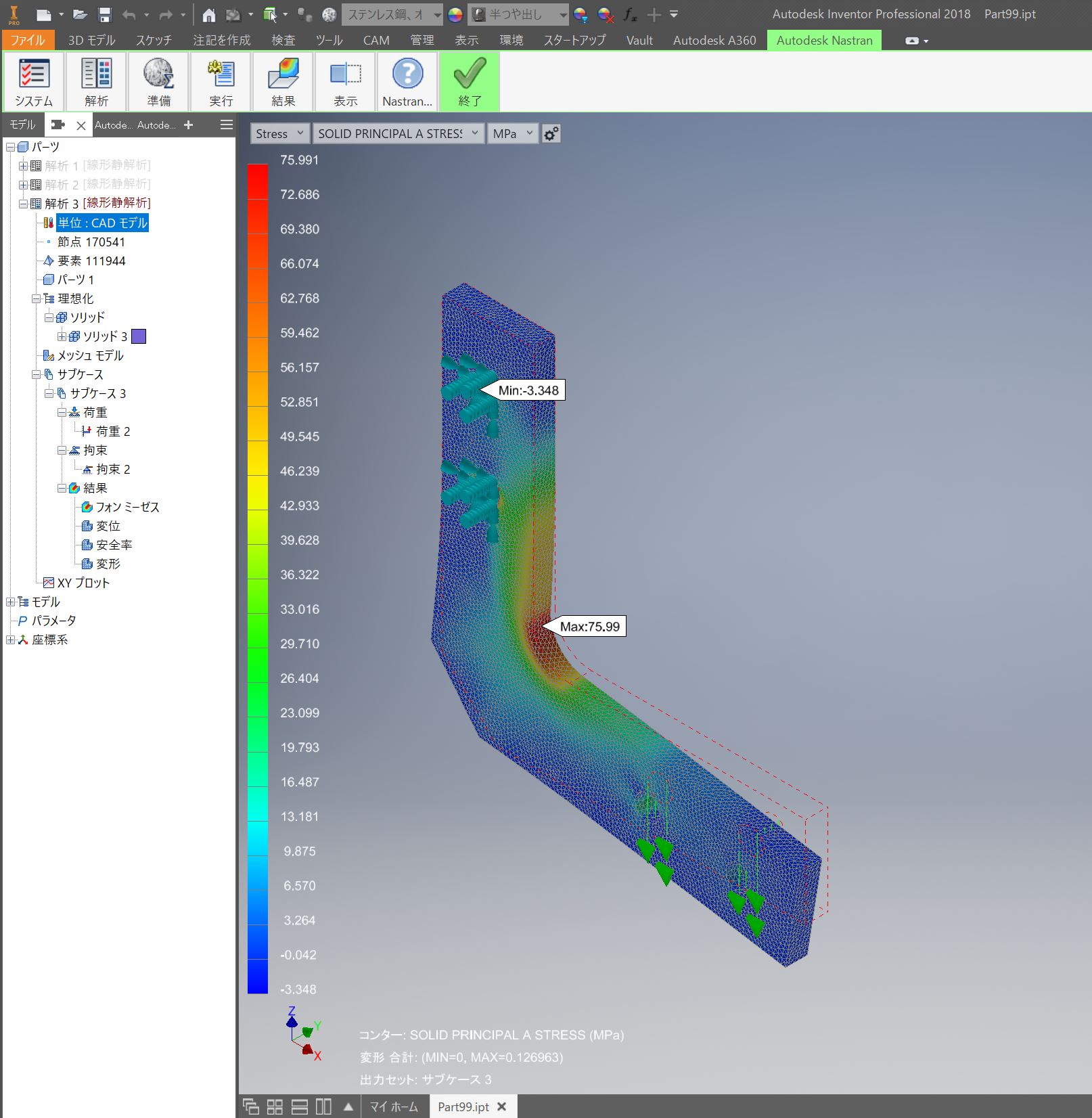Switch to the スケッチ ribbon tab

point(154,41)
